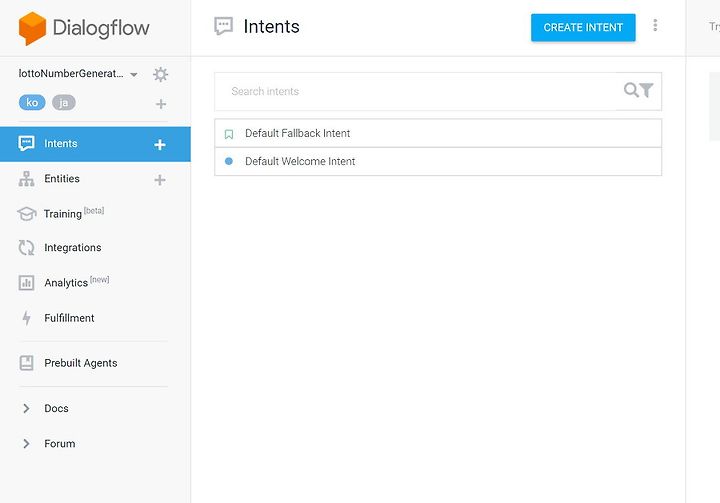
Task: Add new entity via sidebar plus
Action: click(160, 180)
